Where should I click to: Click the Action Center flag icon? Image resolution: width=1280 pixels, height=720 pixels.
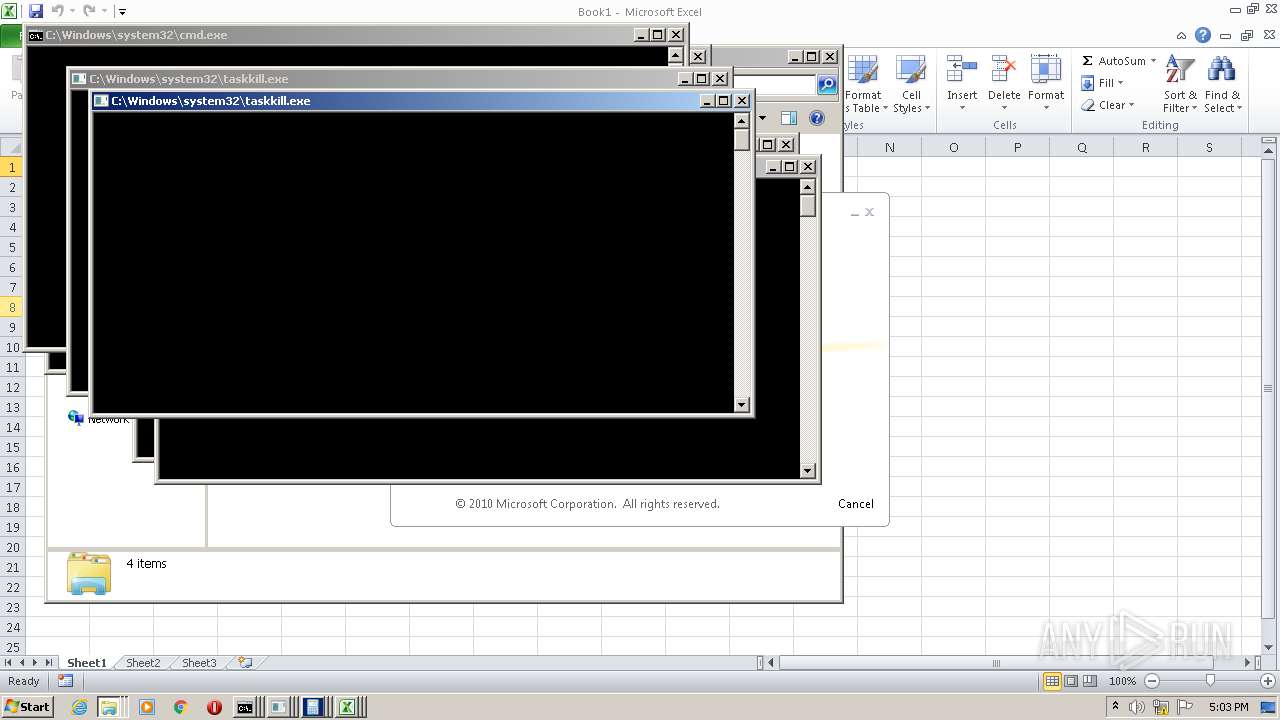(x=1186, y=707)
